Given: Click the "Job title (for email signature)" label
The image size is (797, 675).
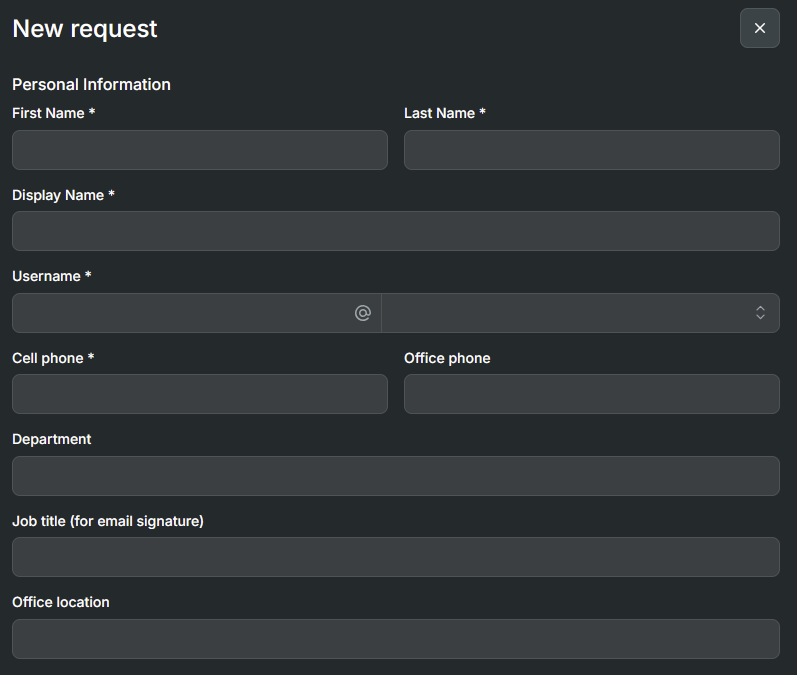Looking at the screenshot, I should [108, 521].
